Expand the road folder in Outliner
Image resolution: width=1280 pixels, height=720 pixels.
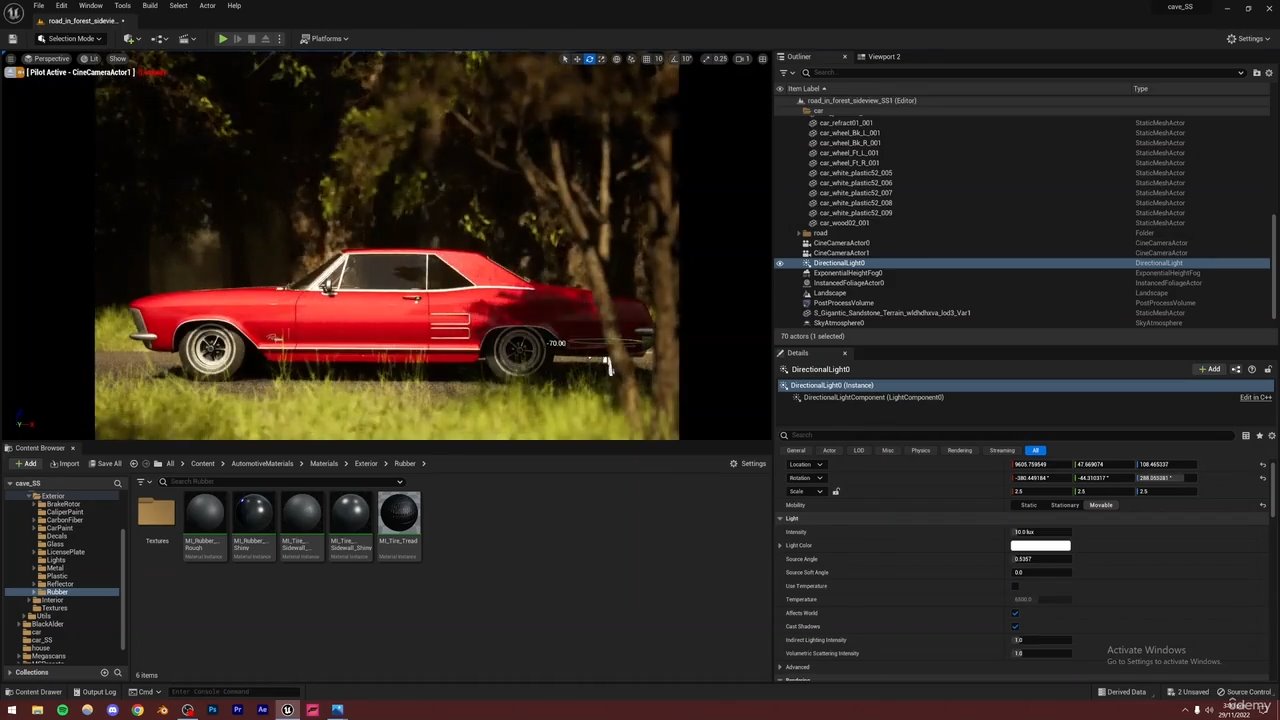coord(799,233)
